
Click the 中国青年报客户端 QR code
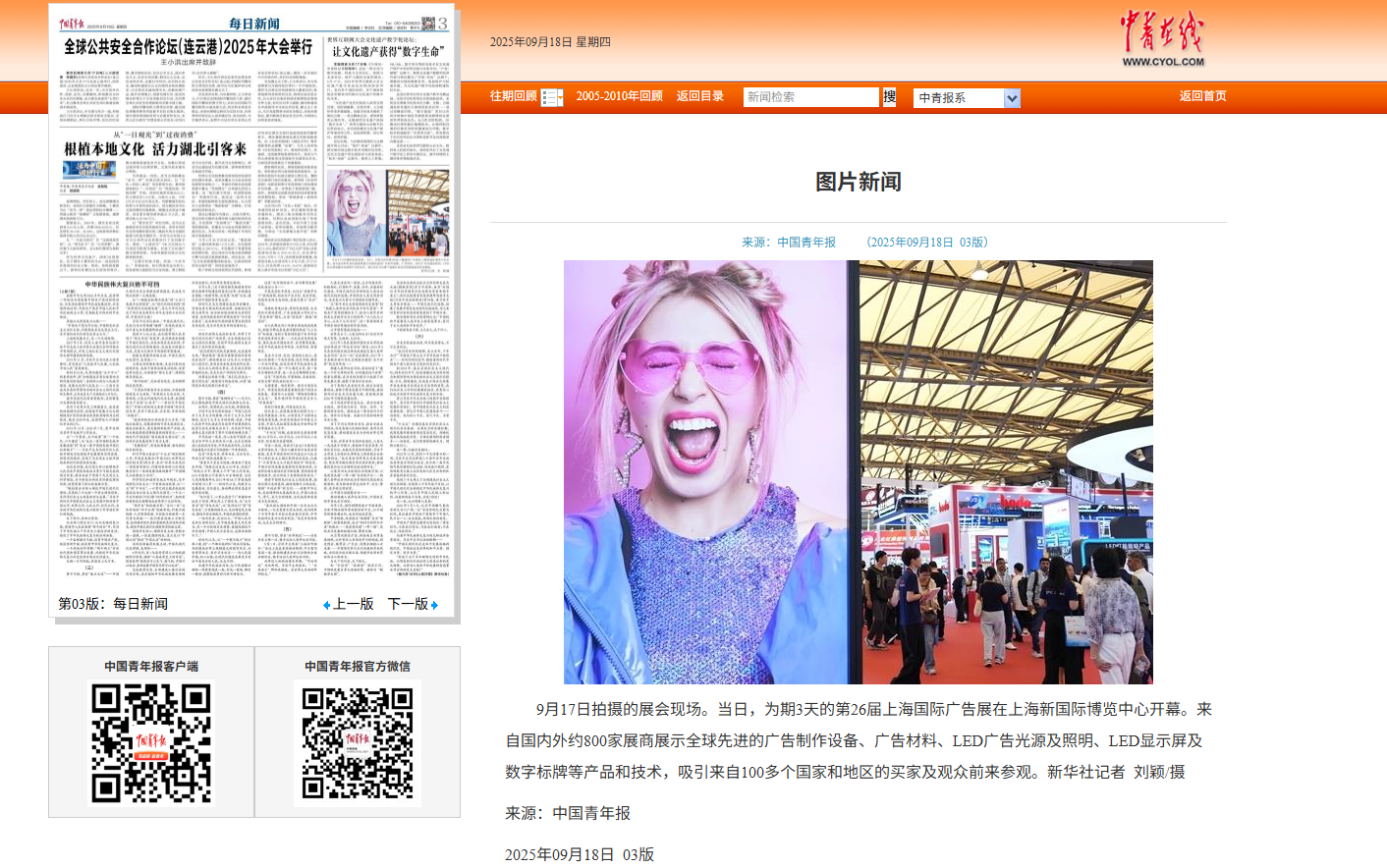pyautogui.click(x=151, y=743)
